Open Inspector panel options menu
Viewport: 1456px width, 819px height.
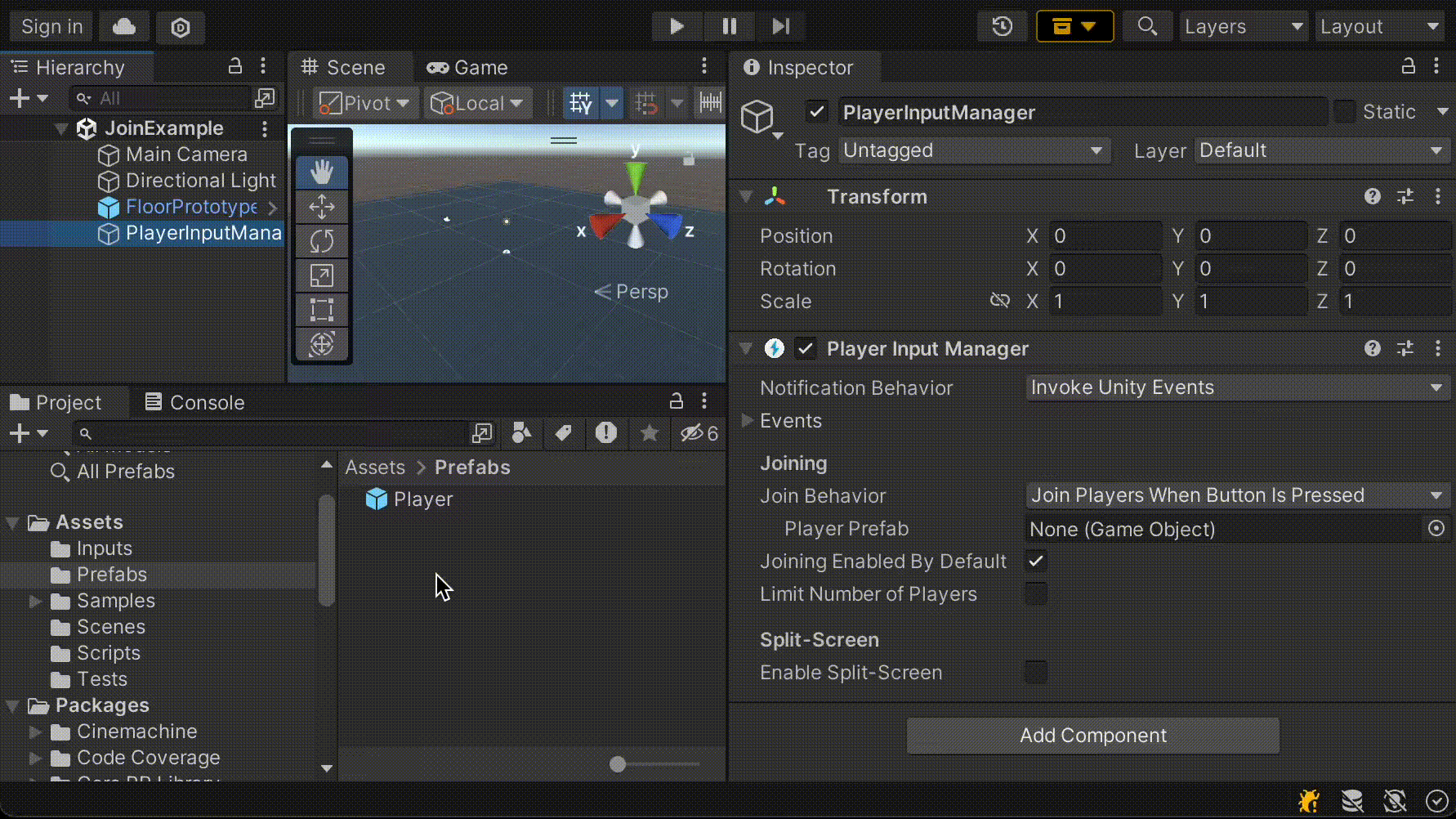coord(1436,66)
